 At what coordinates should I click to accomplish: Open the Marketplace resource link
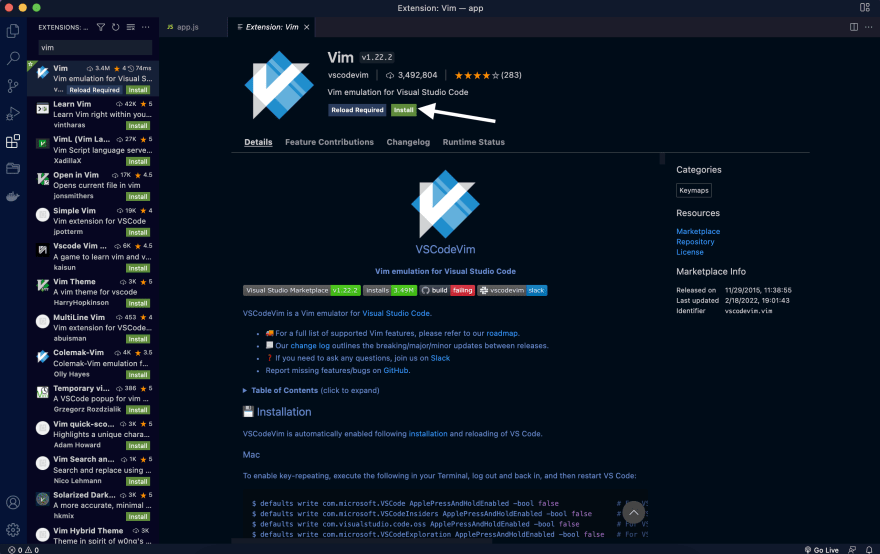tap(698, 231)
